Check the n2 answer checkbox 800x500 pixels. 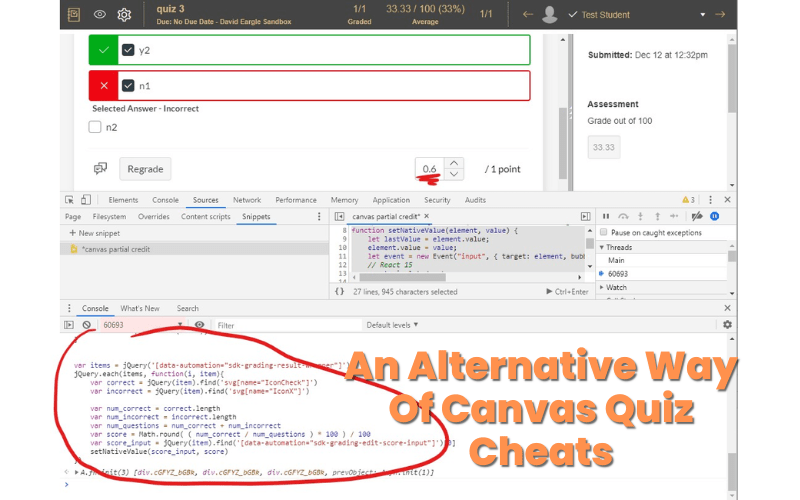tap(95, 127)
